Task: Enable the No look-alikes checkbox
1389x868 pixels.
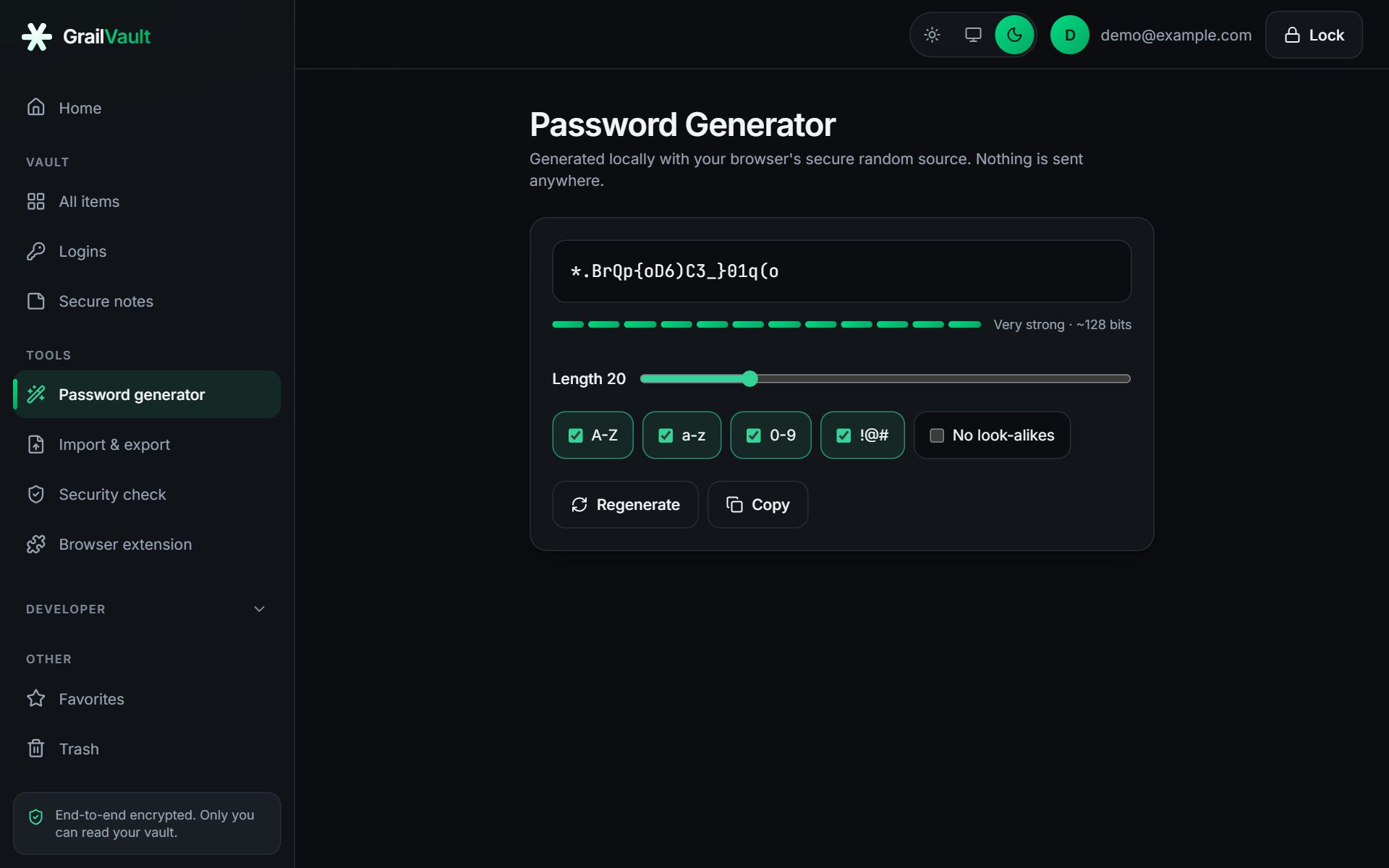Action: pyautogui.click(x=937, y=435)
